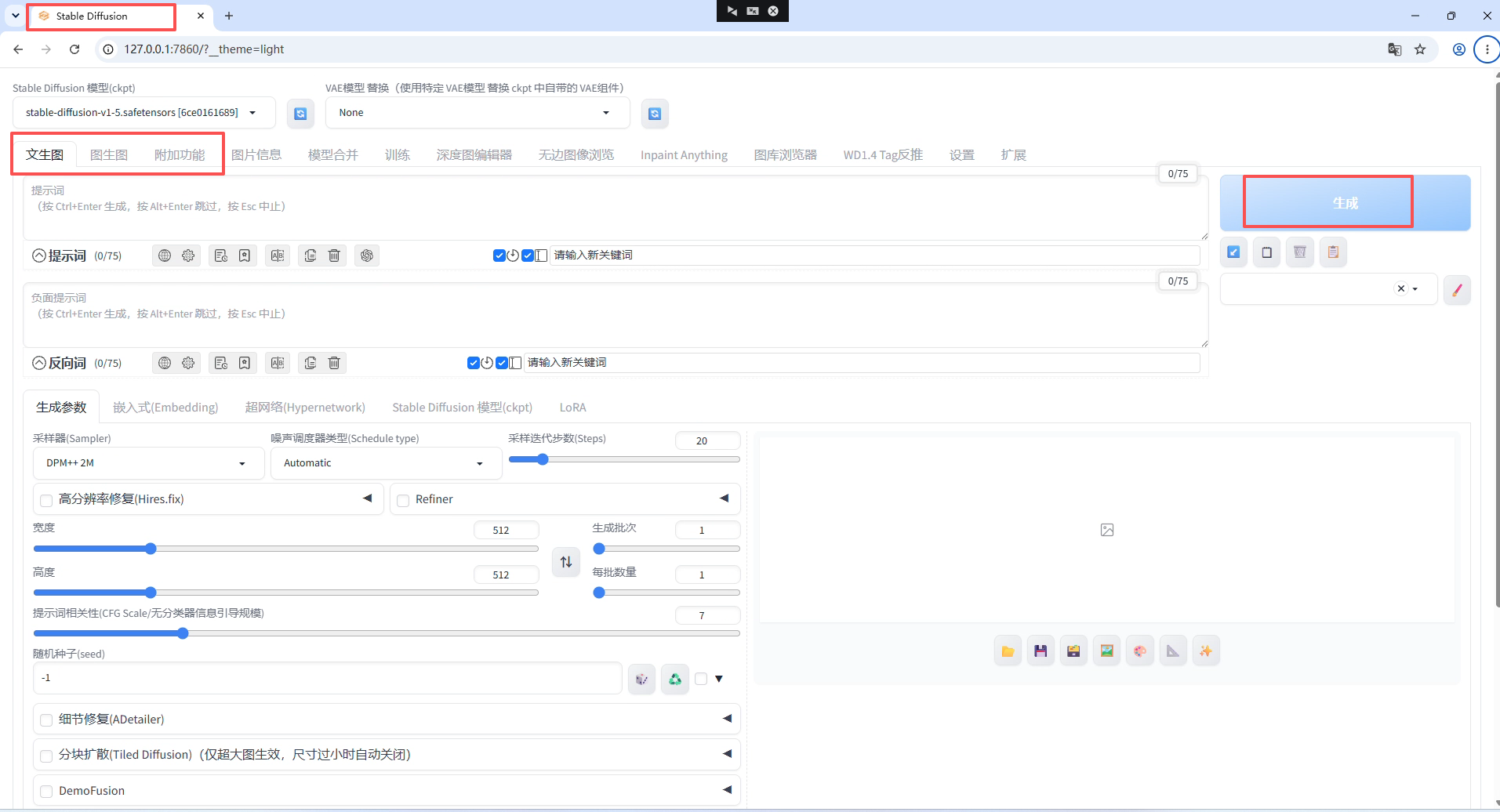This screenshot has height=812, width=1500.
Task: Open the 设置 tab
Action: click(x=961, y=155)
